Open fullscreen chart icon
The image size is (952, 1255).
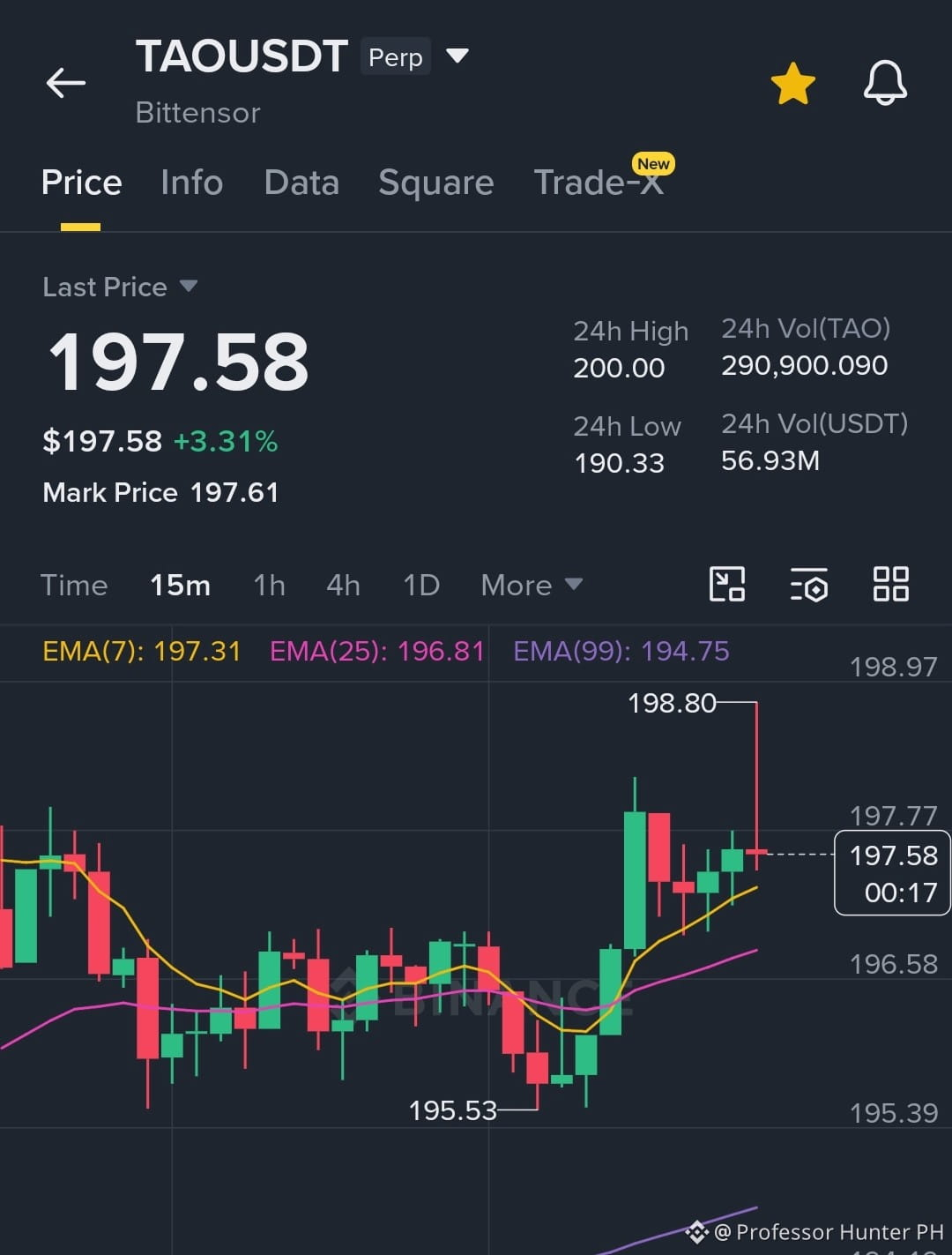pyautogui.click(x=727, y=584)
